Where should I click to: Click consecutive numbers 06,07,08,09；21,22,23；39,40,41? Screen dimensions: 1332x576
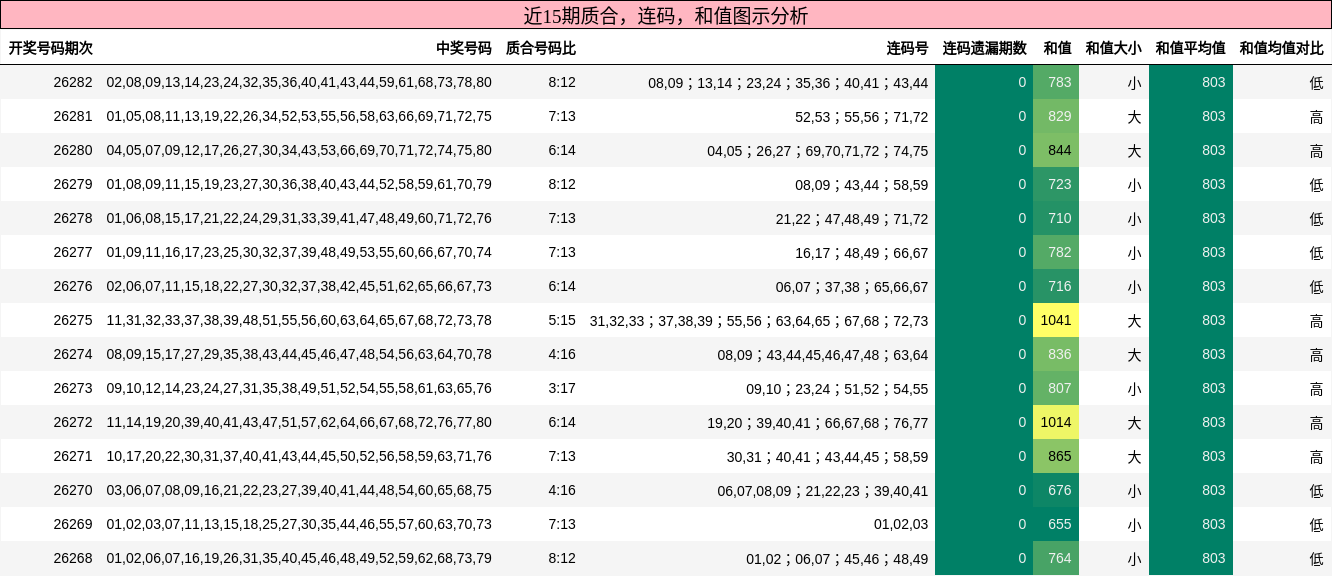(x=823, y=490)
